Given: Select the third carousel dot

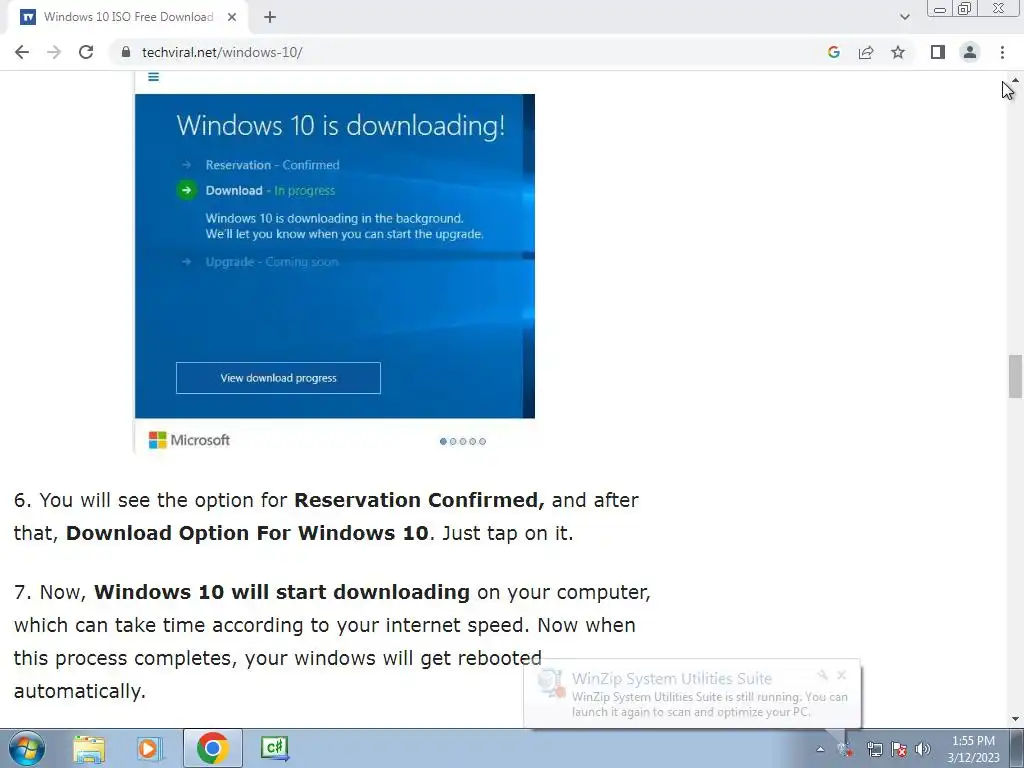Looking at the screenshot, I should pos(463,441).
